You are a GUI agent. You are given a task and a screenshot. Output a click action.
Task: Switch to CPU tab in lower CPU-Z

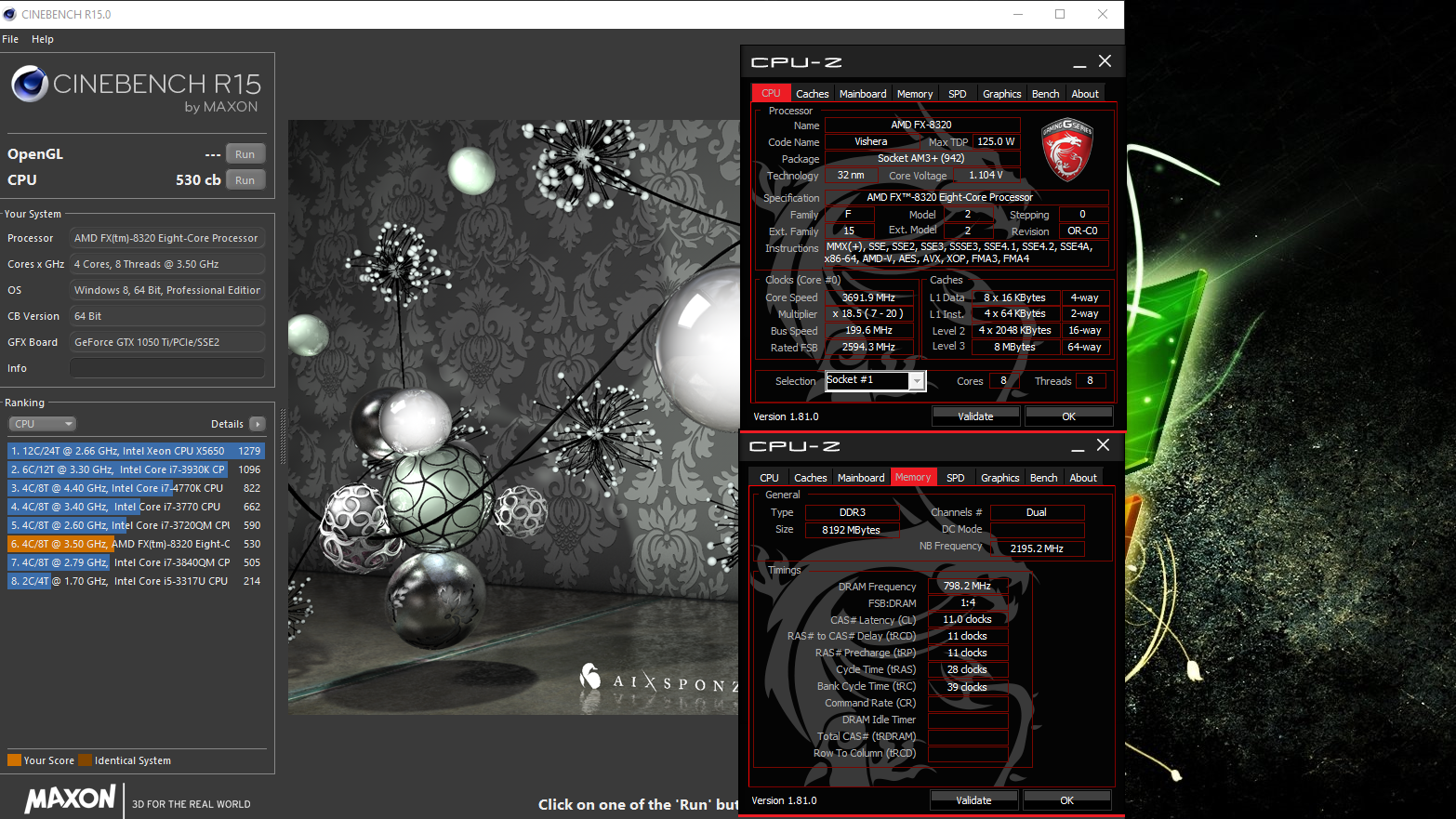770,478
